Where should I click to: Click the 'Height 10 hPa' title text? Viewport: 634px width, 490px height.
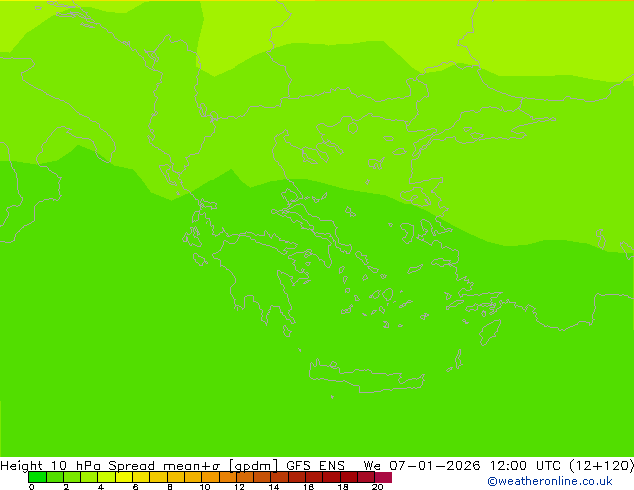(51, 466)
